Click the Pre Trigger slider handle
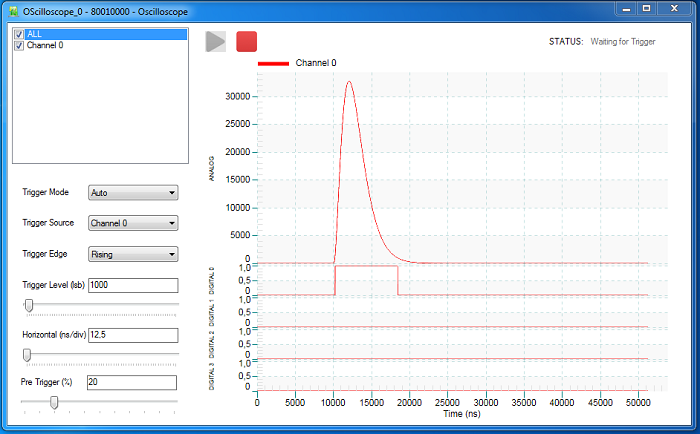Screen dimensions: 700x434 54,402
